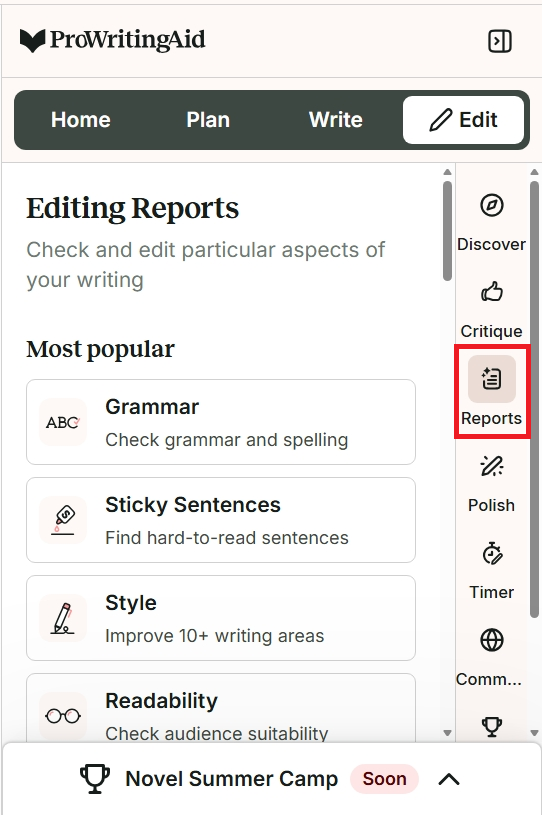Open the Community globe icon
Screen dimensions: 542x815
click(x=492, y=640)
